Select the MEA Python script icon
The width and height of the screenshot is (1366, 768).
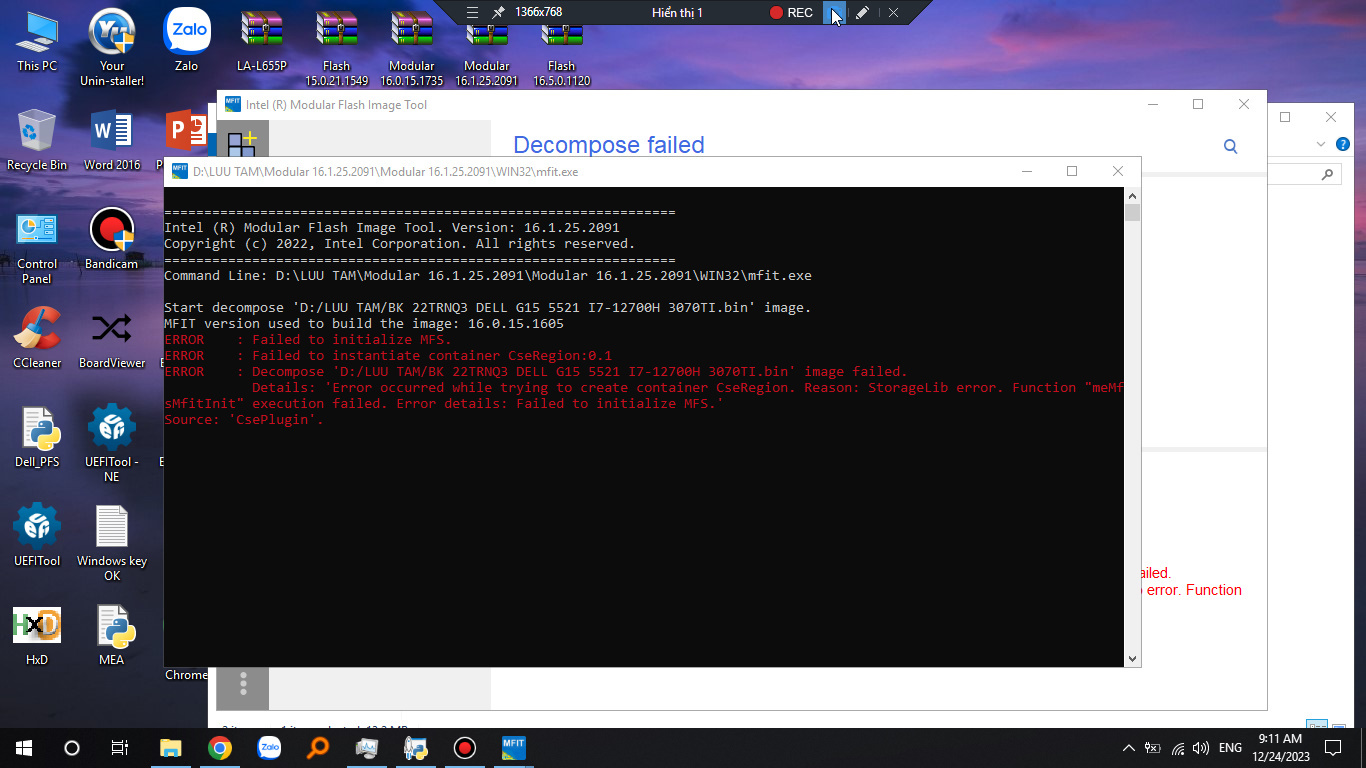click(x=112, y=635)
